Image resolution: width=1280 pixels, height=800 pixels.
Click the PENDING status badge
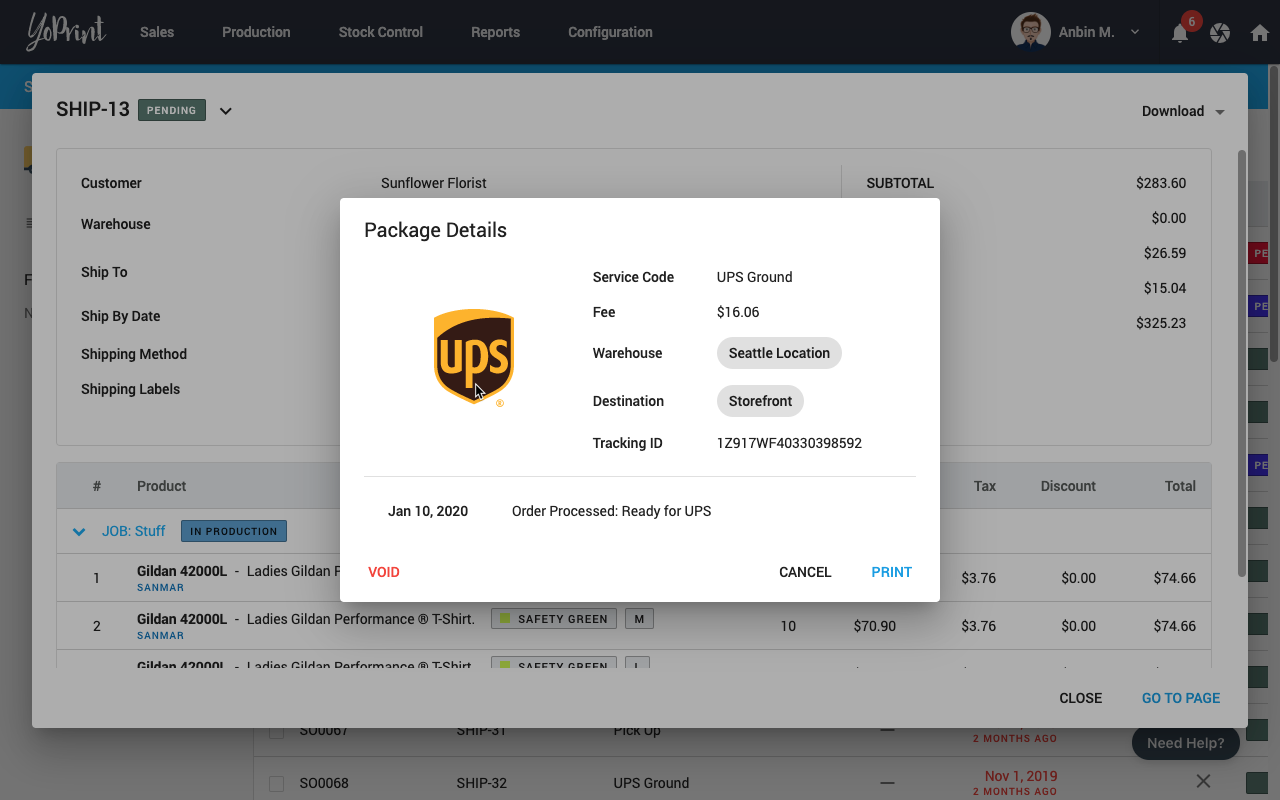point(172,110)
